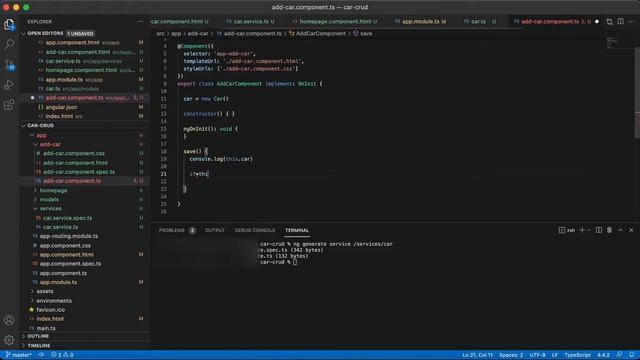Change end of line via LF
Viewport: 640px width, 360px height.
point(555,355)
